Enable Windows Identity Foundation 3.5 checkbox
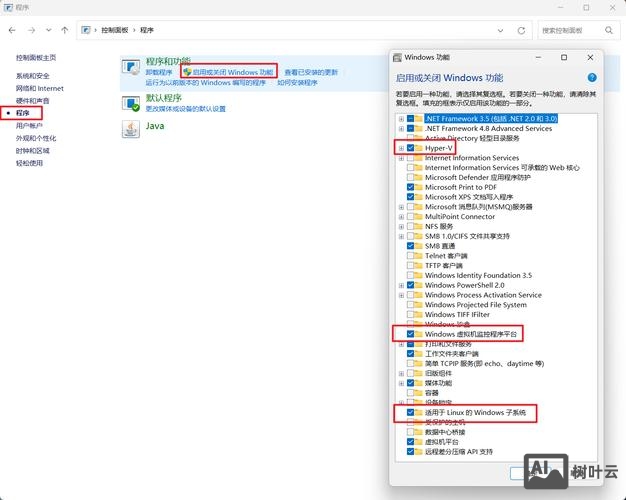626x500 pixels. (410, 275)
